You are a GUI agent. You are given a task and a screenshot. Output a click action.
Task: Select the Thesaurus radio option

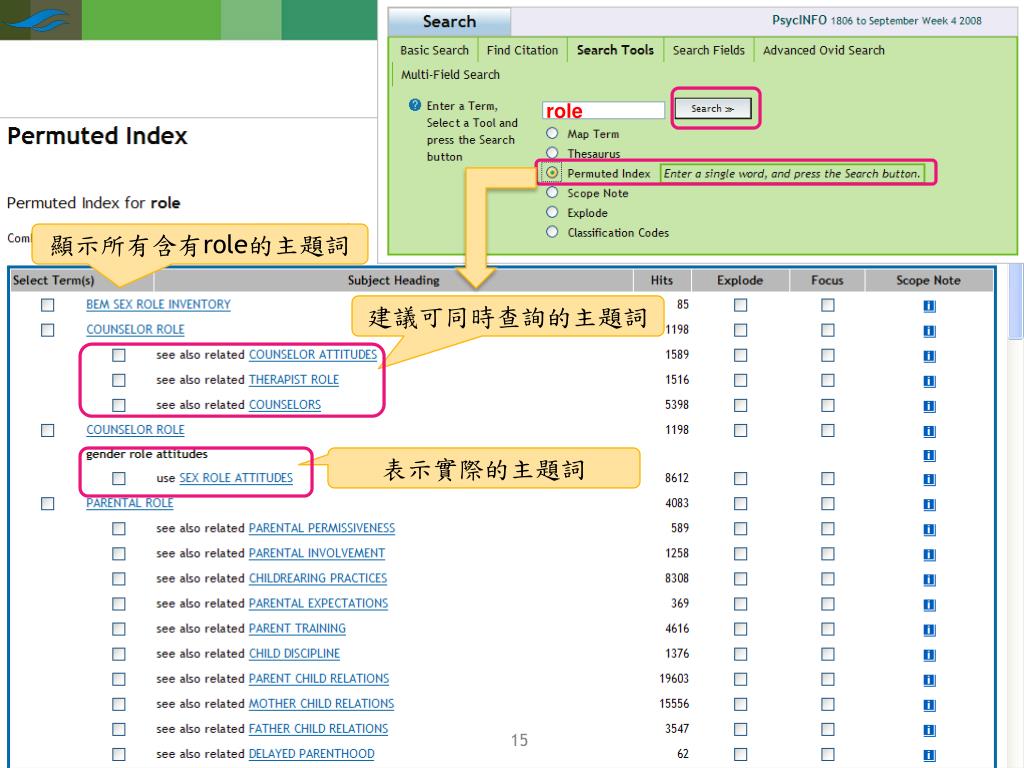pos(552,153)
